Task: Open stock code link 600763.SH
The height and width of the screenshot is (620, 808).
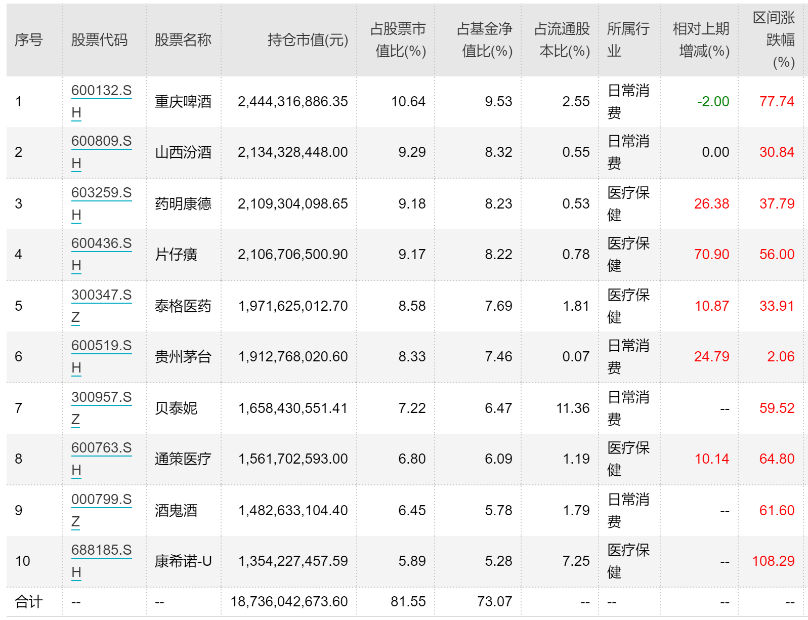Action: point(101,458)
